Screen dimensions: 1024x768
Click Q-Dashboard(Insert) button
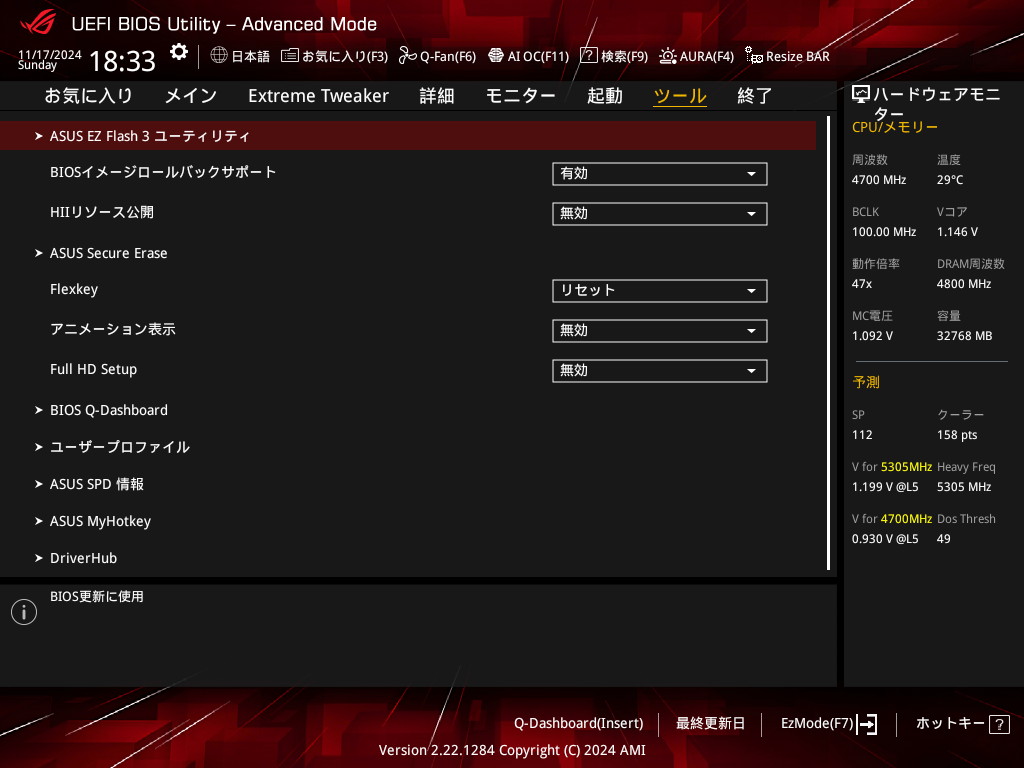pyautogui.click(x=579, y=724)
